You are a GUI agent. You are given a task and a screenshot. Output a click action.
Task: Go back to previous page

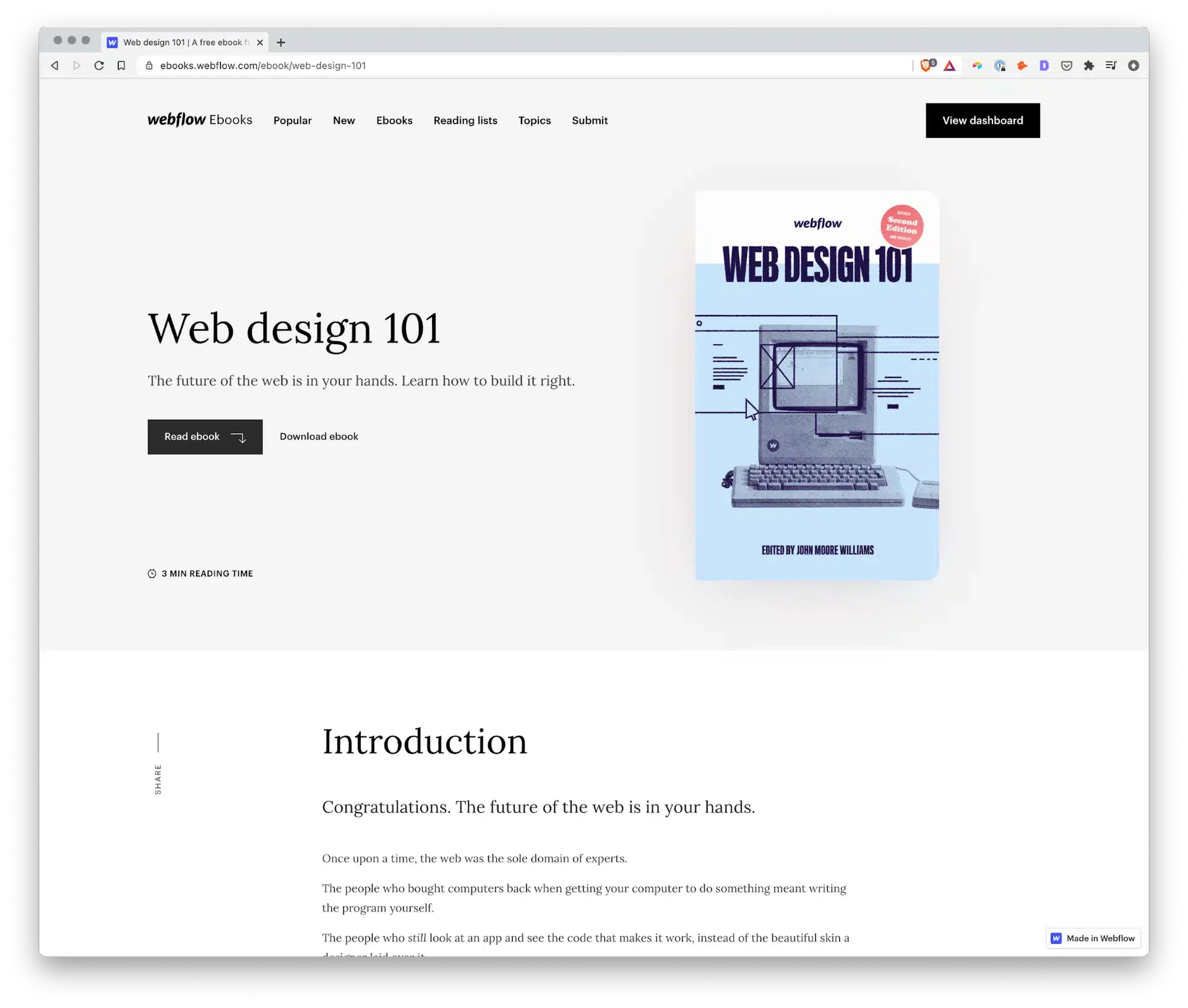point(55,66)
